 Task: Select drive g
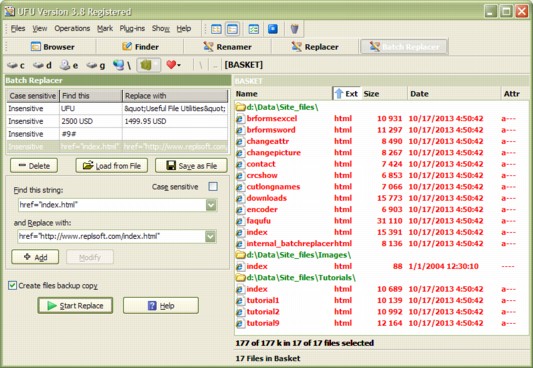(x=95, y=65)
